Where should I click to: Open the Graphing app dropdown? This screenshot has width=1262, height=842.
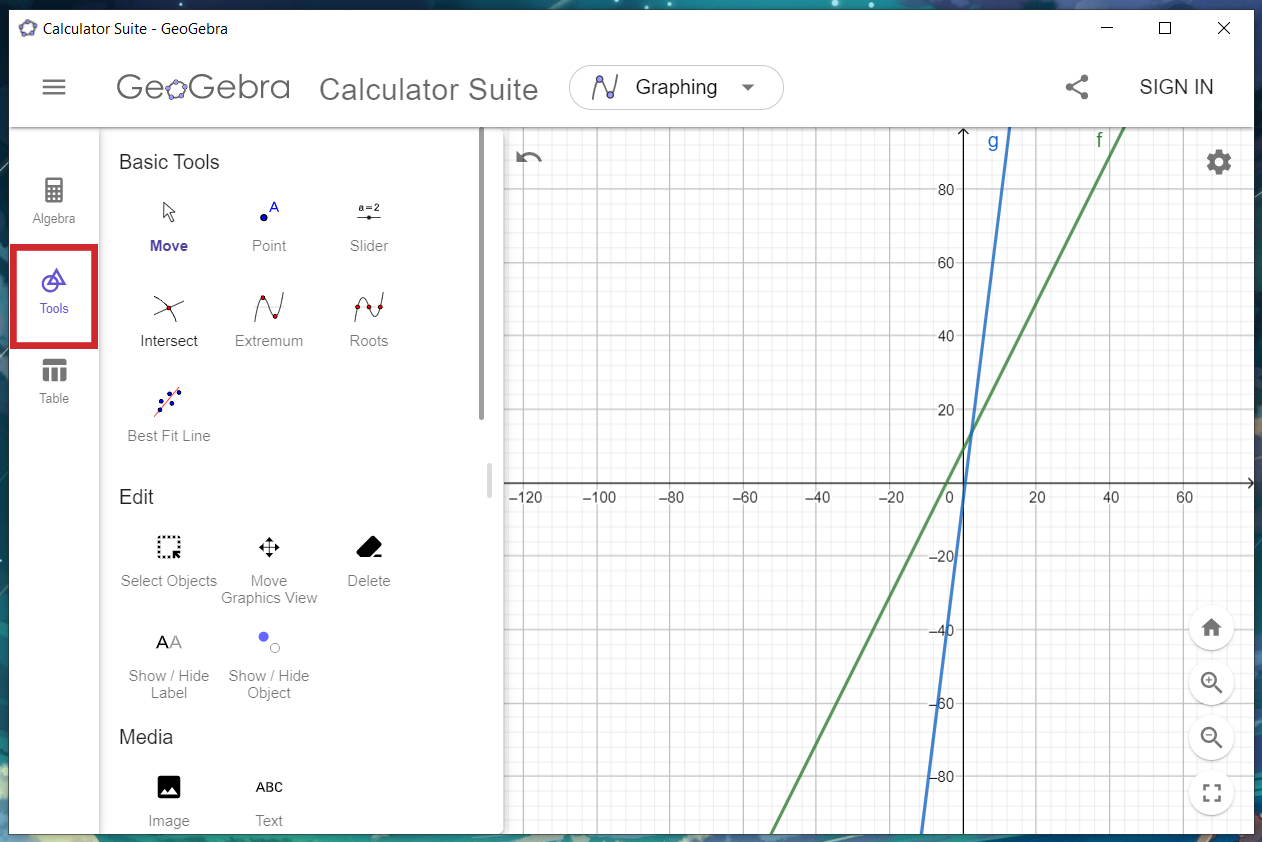676,87
